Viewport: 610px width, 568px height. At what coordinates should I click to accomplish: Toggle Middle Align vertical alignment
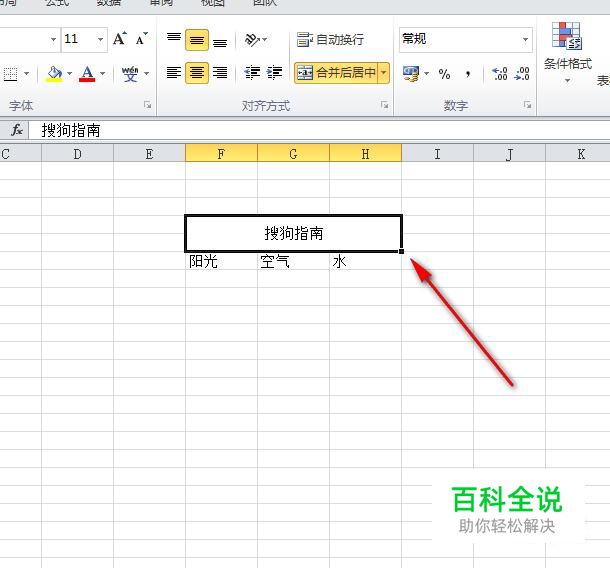(x=197, y=40)
